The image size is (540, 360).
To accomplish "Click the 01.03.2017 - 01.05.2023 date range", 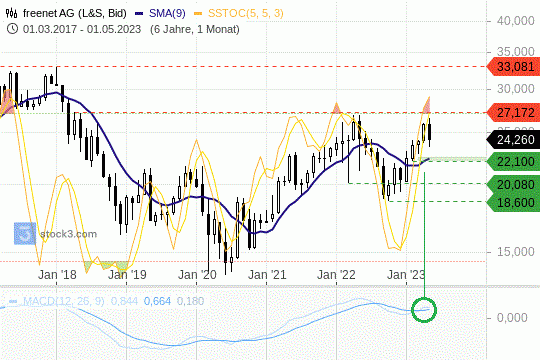I will 82,29.
